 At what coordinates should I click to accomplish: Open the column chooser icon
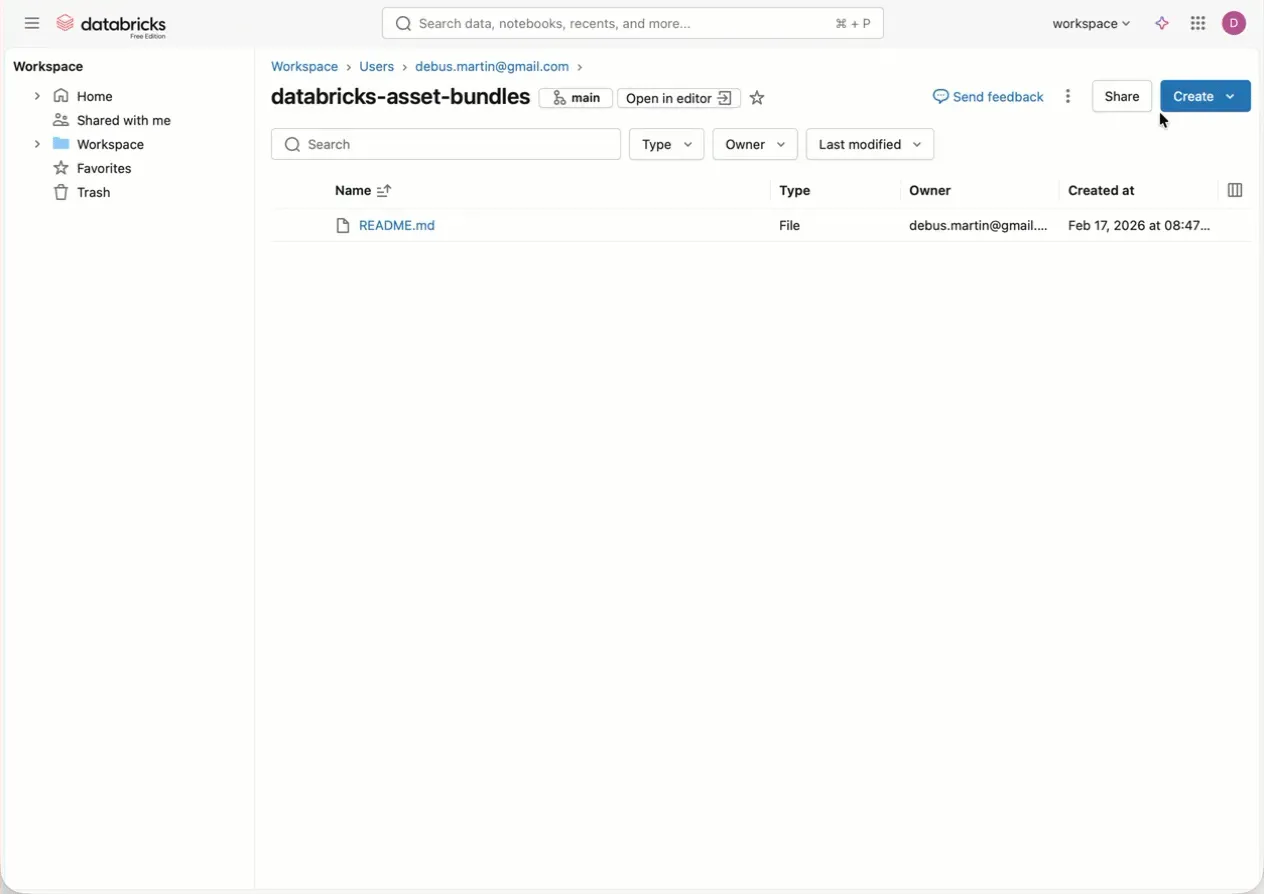(x=1235, y=190)
